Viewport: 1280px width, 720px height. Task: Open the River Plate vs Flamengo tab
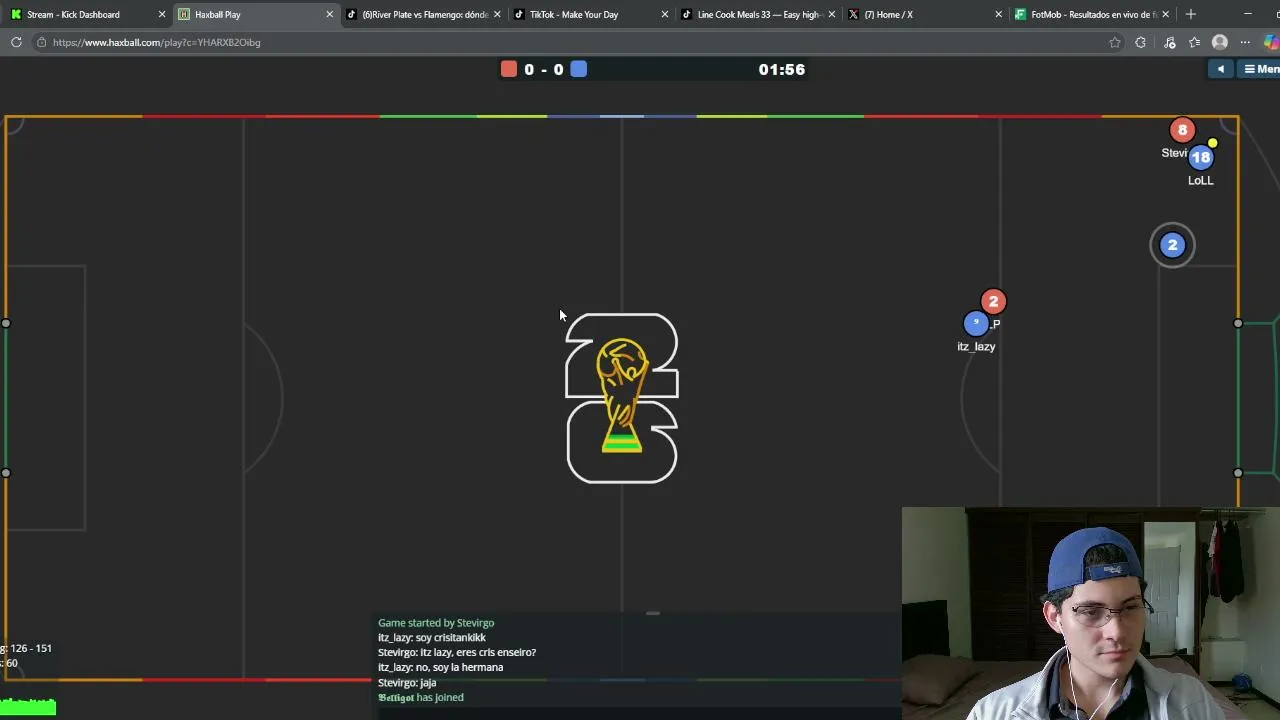[x=422, y=14]
